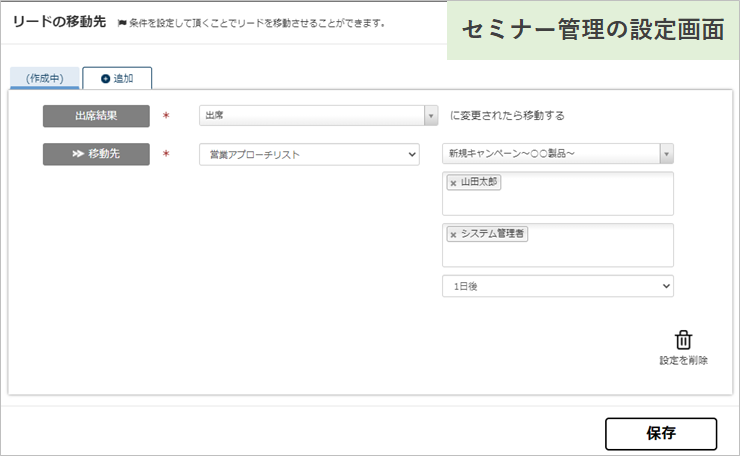Select the 山田太郎 tag chip

pos(474,182)
